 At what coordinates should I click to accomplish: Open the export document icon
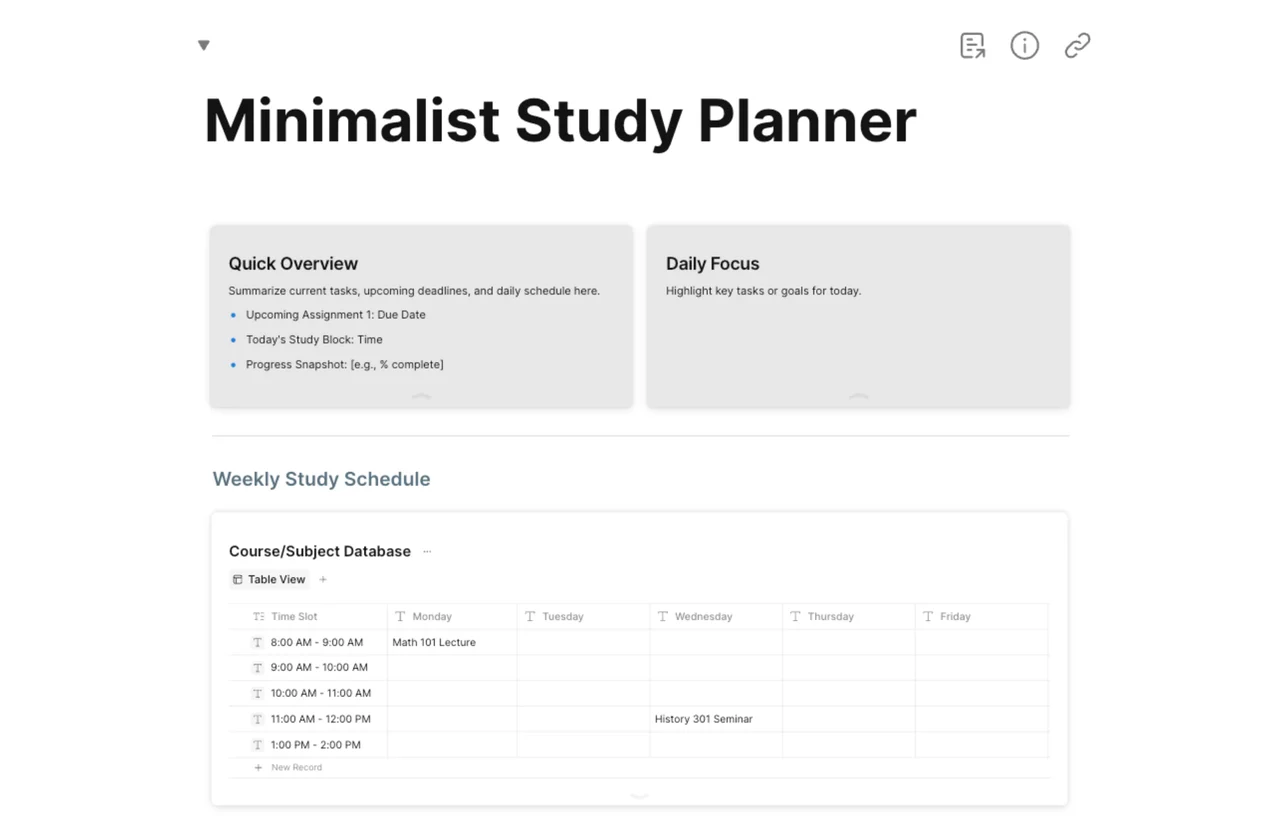coord(972,45)
